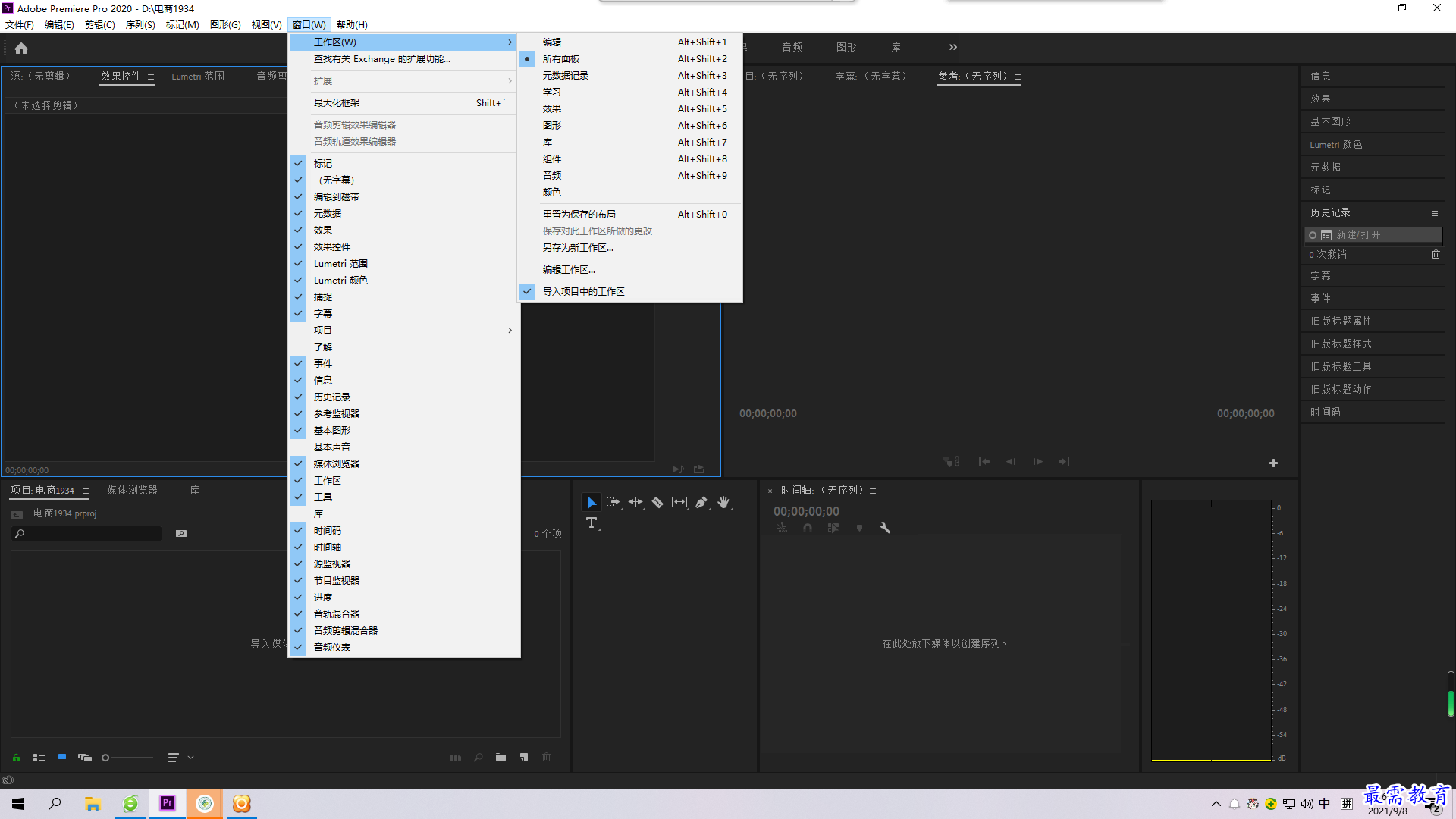1456x819 pixels.
Task: Expand the 工作区(W) submenu
Action: coord(404,42)
